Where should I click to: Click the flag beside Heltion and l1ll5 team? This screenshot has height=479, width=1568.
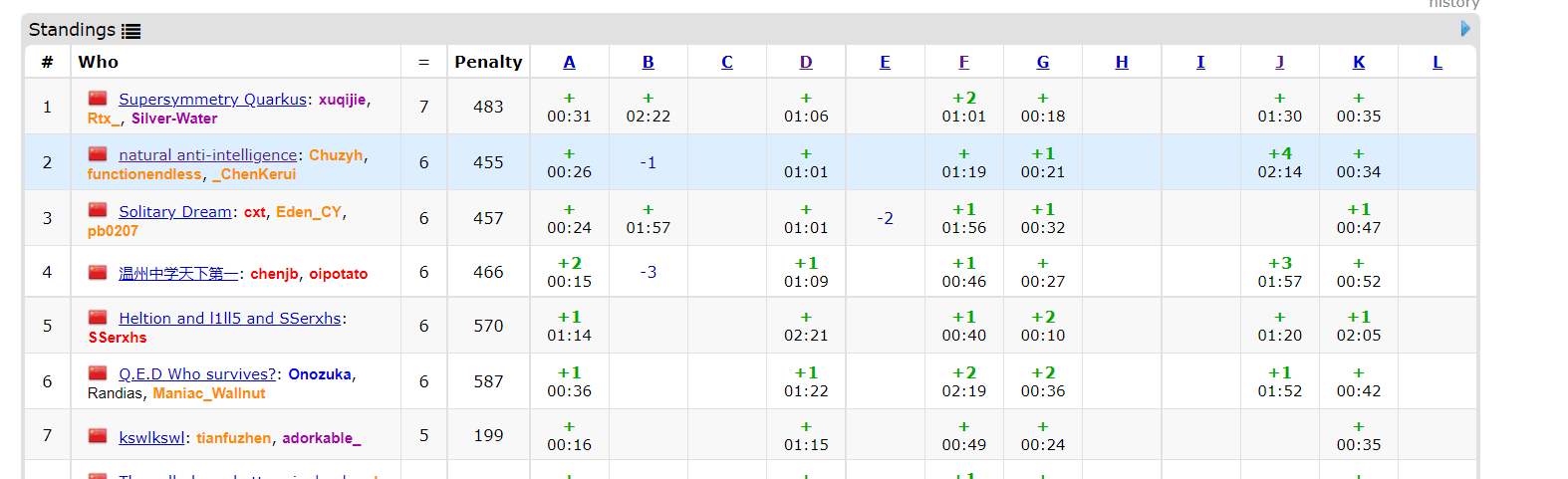(98, 318)
